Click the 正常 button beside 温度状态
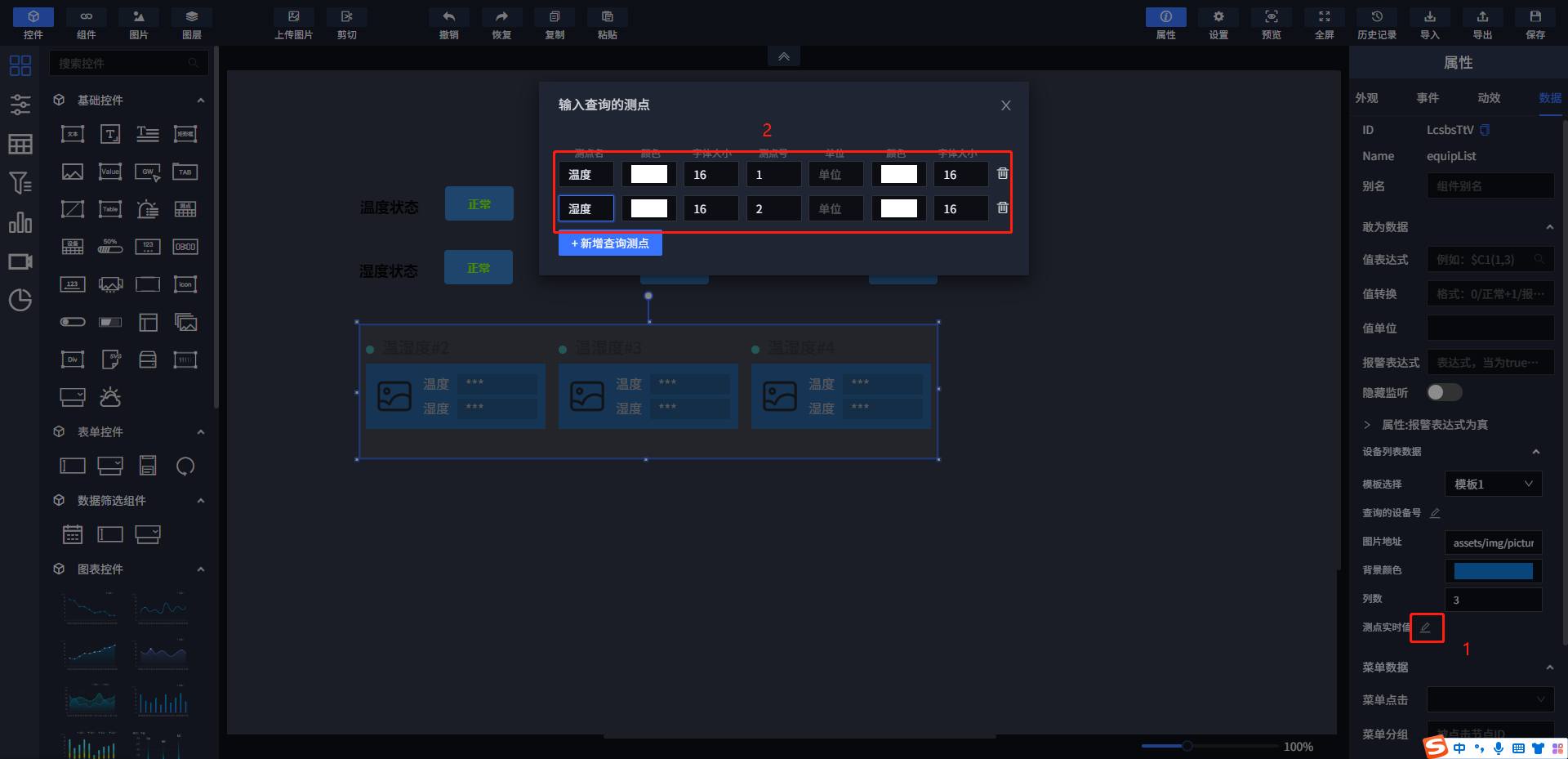 pos(479,203)
